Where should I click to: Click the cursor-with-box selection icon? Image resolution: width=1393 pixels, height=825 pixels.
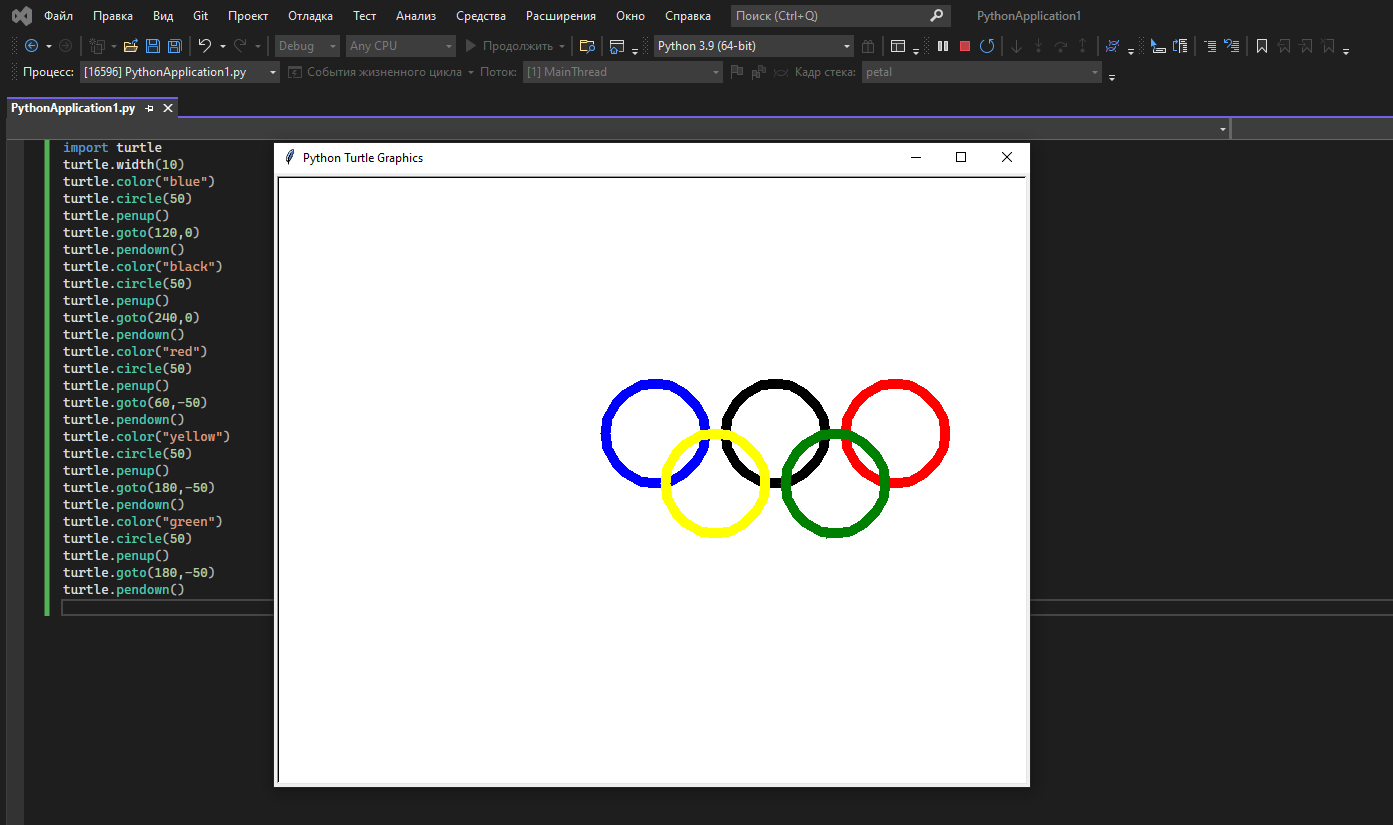click(x=1158, y=46)
